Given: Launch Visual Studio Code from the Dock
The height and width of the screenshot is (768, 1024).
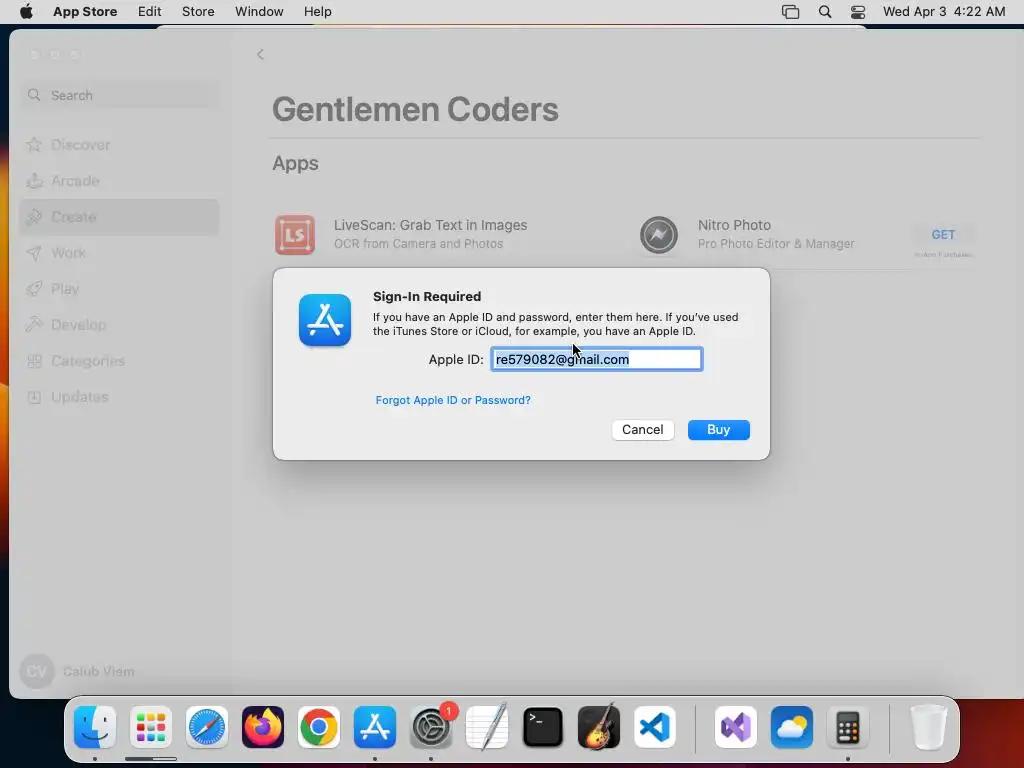Looking at the screenshot, I should tap(655, 727).
